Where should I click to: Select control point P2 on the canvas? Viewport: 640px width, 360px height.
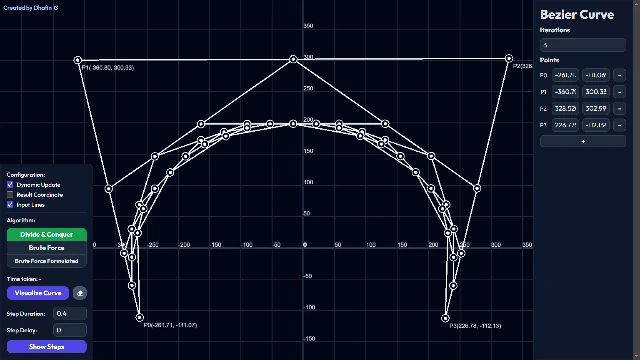509,59
